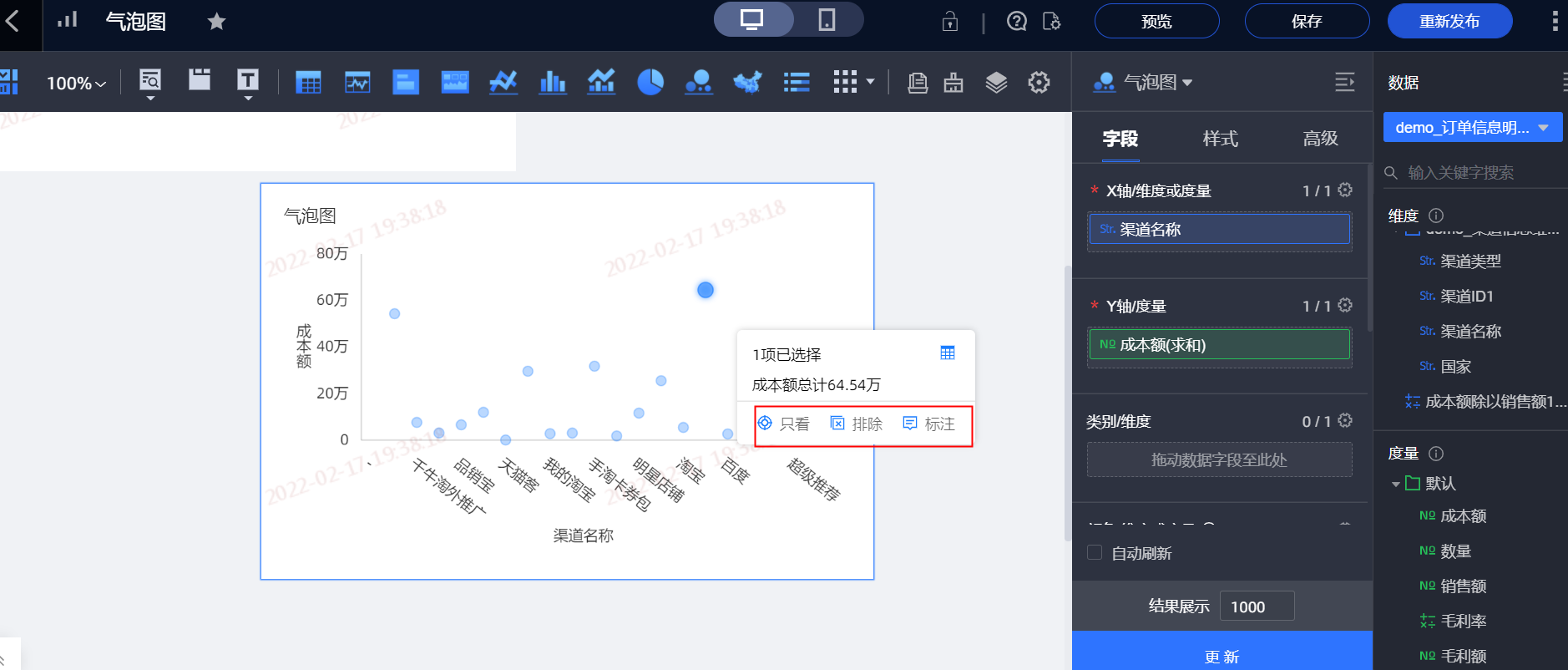Open the document settings icon in header

(1052, 21)
